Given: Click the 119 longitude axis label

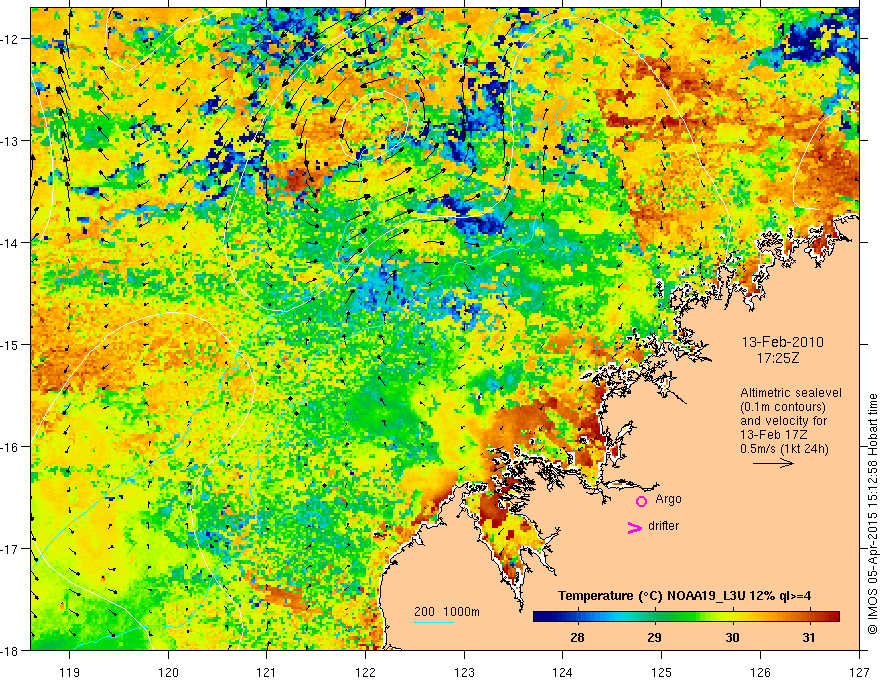Looking at the screenshot, I should (70, 672).
